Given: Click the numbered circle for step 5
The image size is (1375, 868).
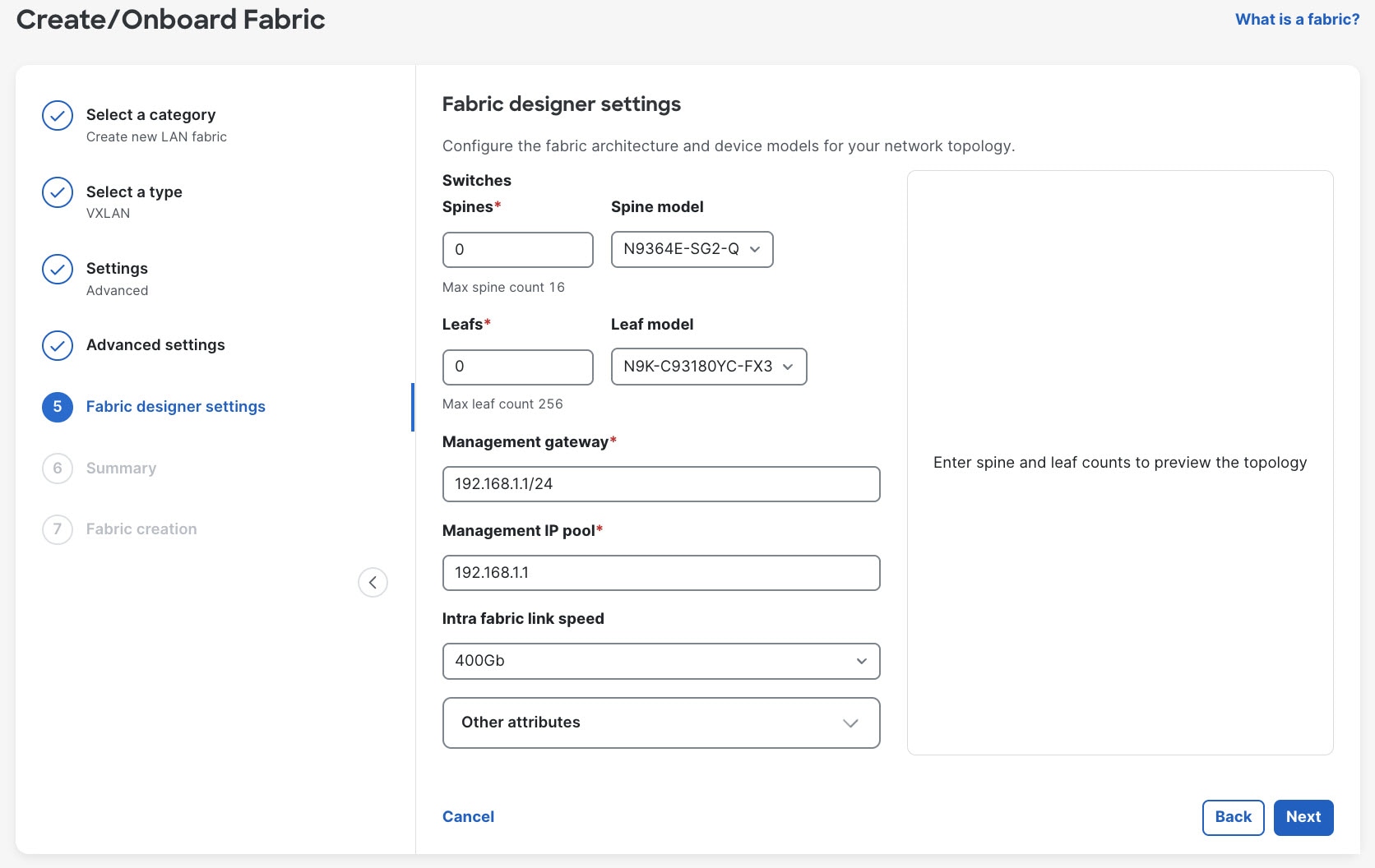Looking at the screenshot, I should point(57,407).
